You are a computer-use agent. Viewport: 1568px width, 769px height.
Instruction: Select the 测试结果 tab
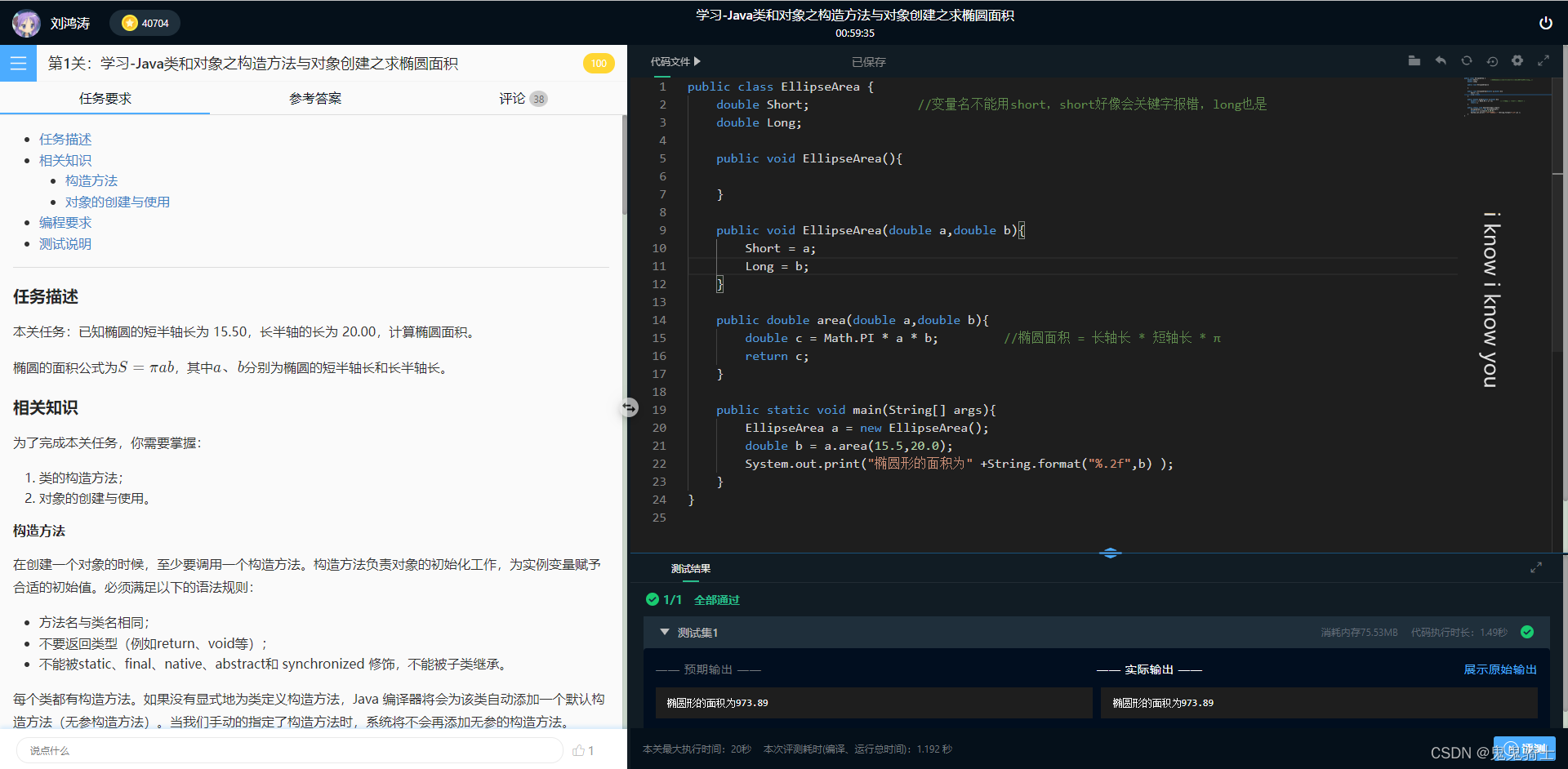[x=690, y=568]
